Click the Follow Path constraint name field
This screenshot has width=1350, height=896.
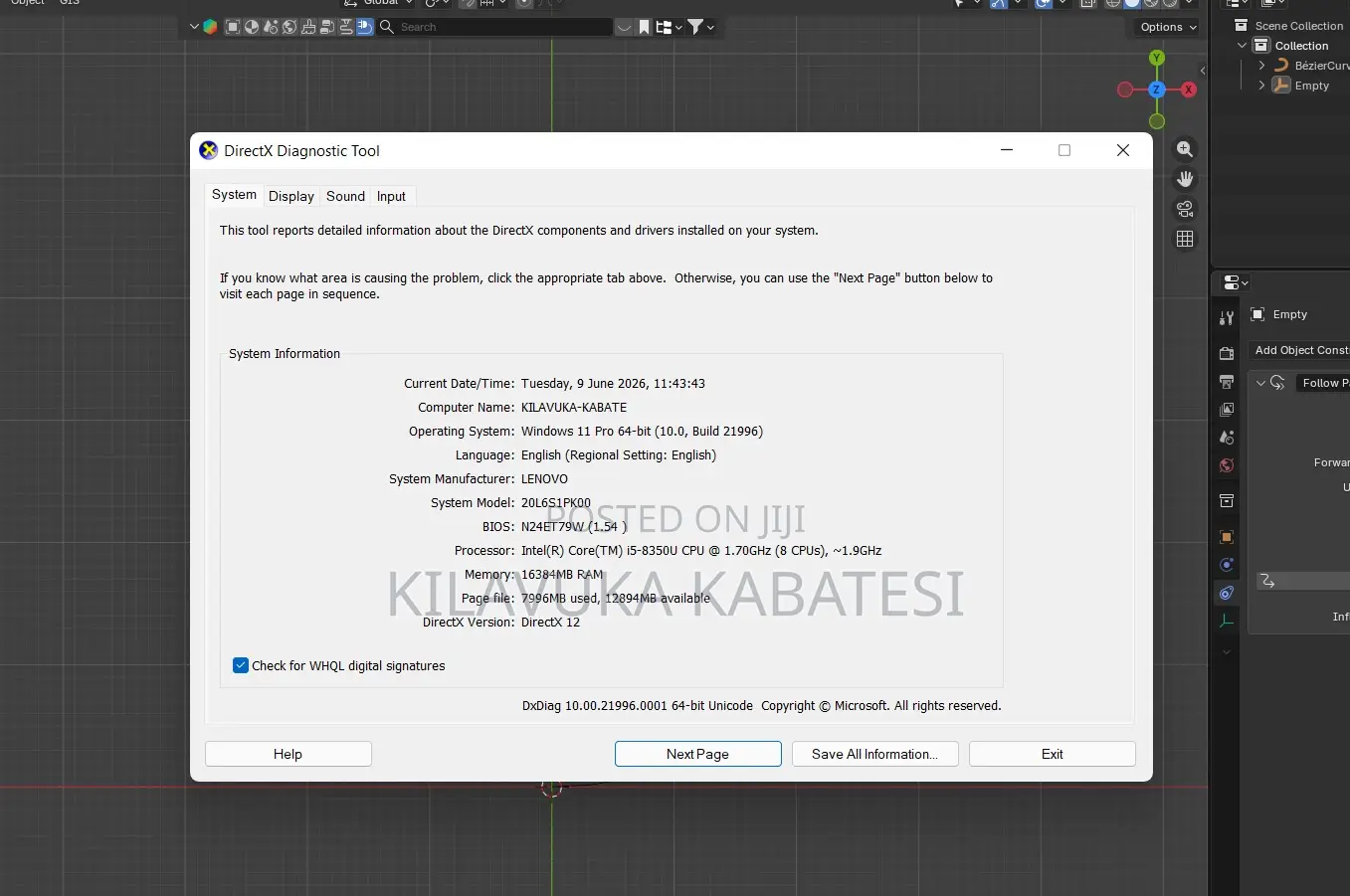pyautogui.click(x=1323, y=383)
